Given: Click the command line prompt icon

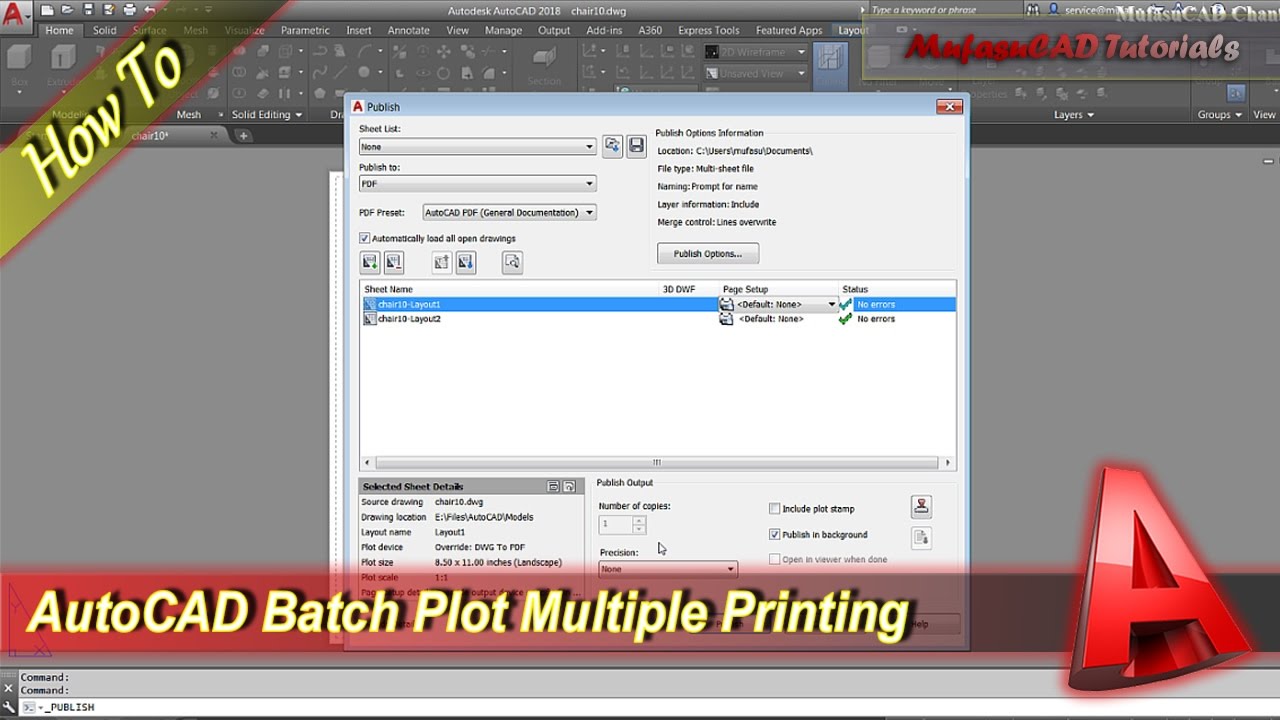Looking at the screenshot, I should (29, 707).
